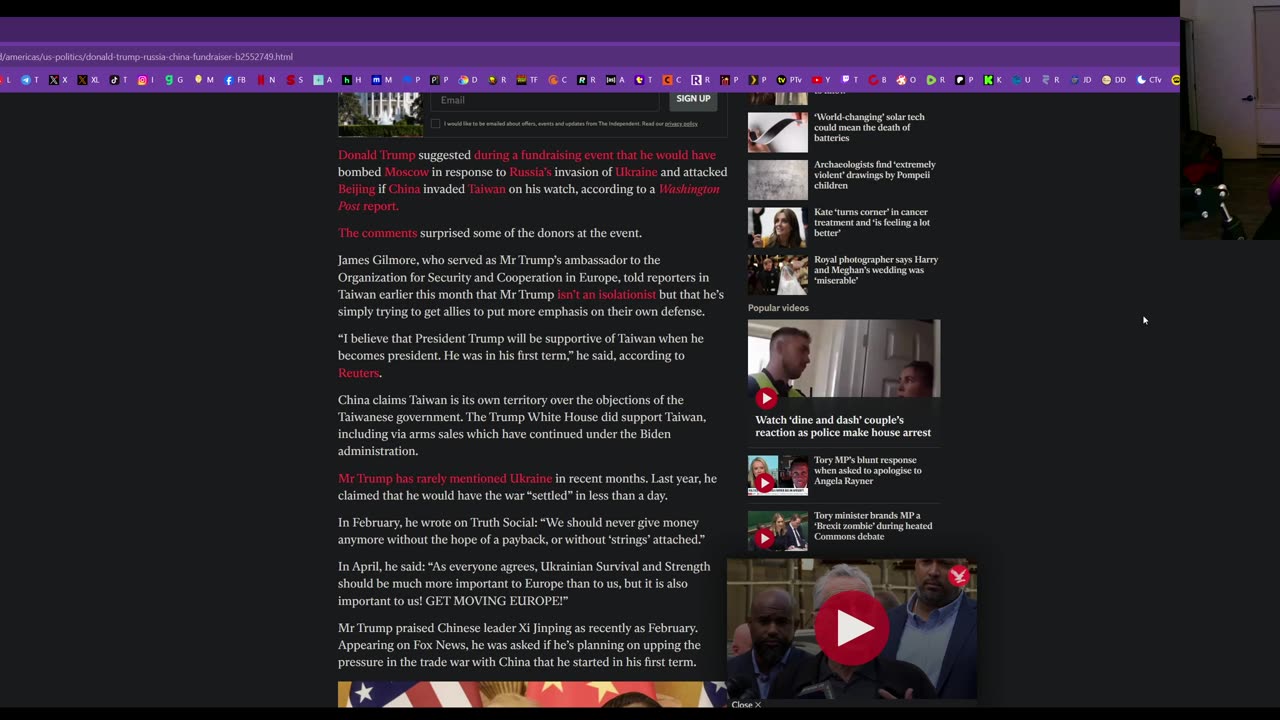This screenshot has height=720, width=1280.
Task: Open the Facebook bookmark labeled FB
Action: coord(234,80)
